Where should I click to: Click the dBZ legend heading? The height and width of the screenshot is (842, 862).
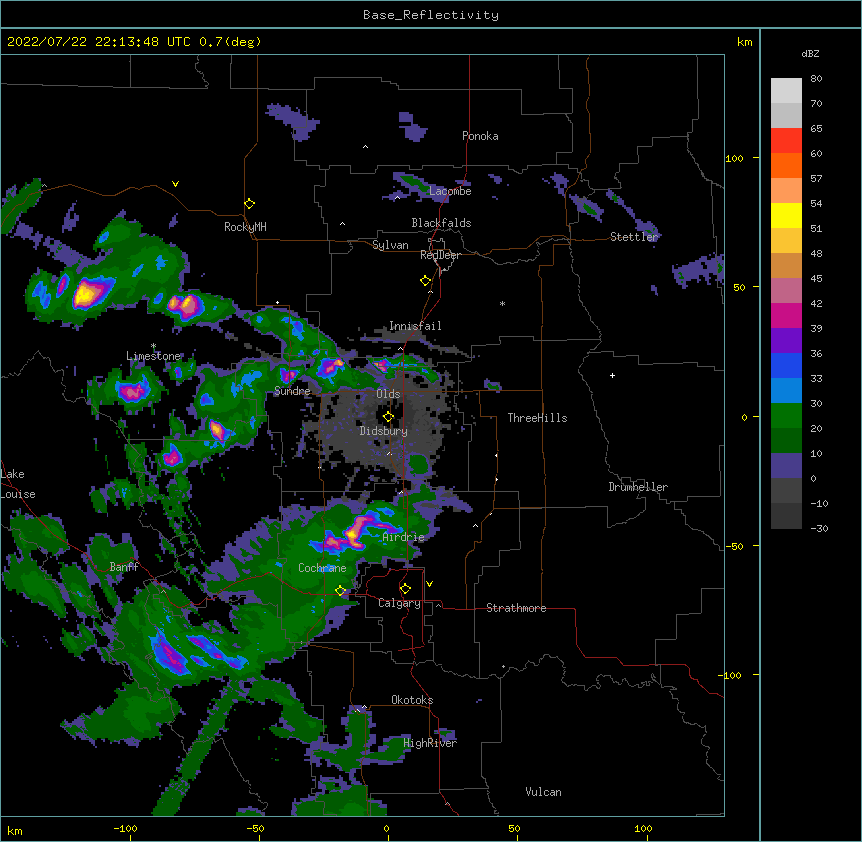(x=810, y=53)
